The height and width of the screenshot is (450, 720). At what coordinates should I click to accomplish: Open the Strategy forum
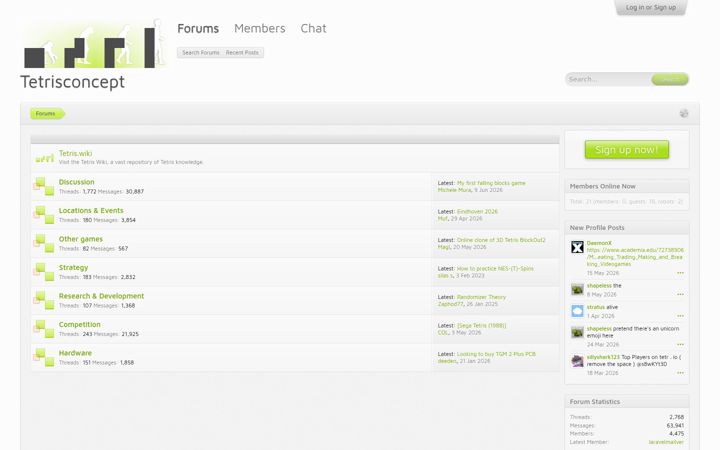(x=73, y=267)
